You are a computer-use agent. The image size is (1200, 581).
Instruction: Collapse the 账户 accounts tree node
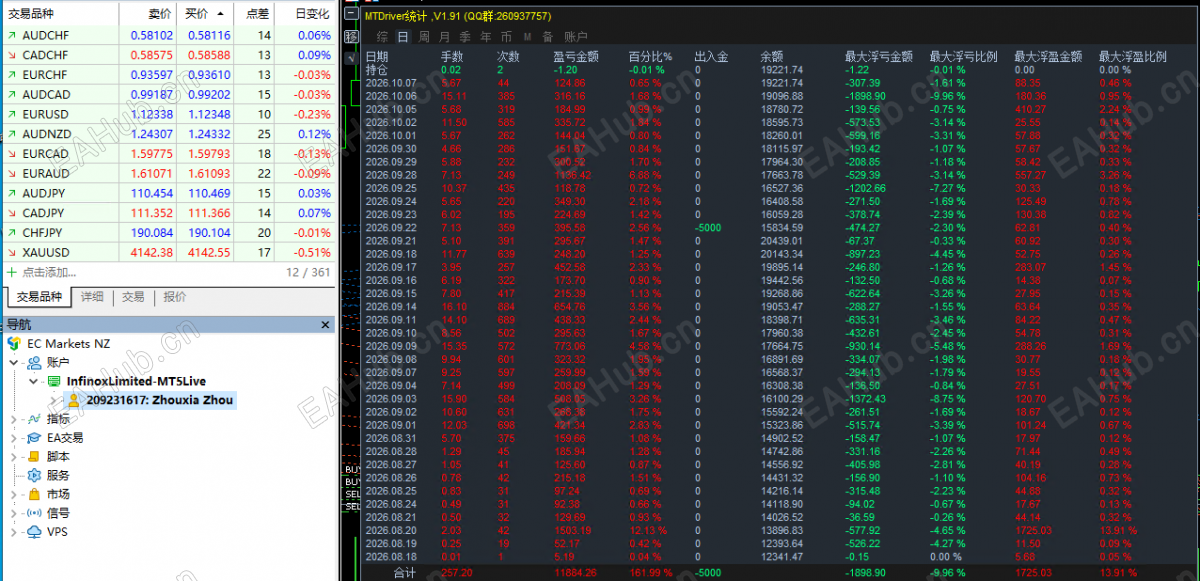pyautogui.click(x=14, y=362)
